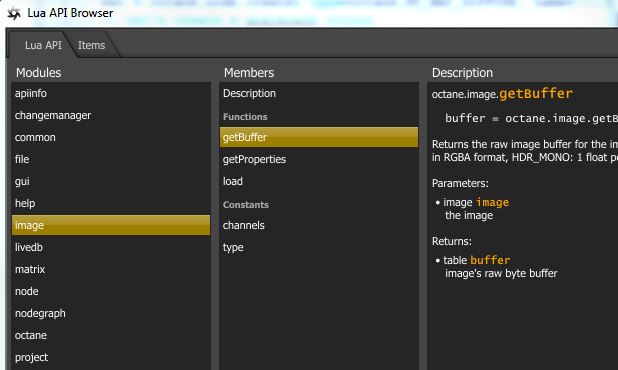The image size is (618, 370).
Task: Select the type constant
Action: point(319,247)
